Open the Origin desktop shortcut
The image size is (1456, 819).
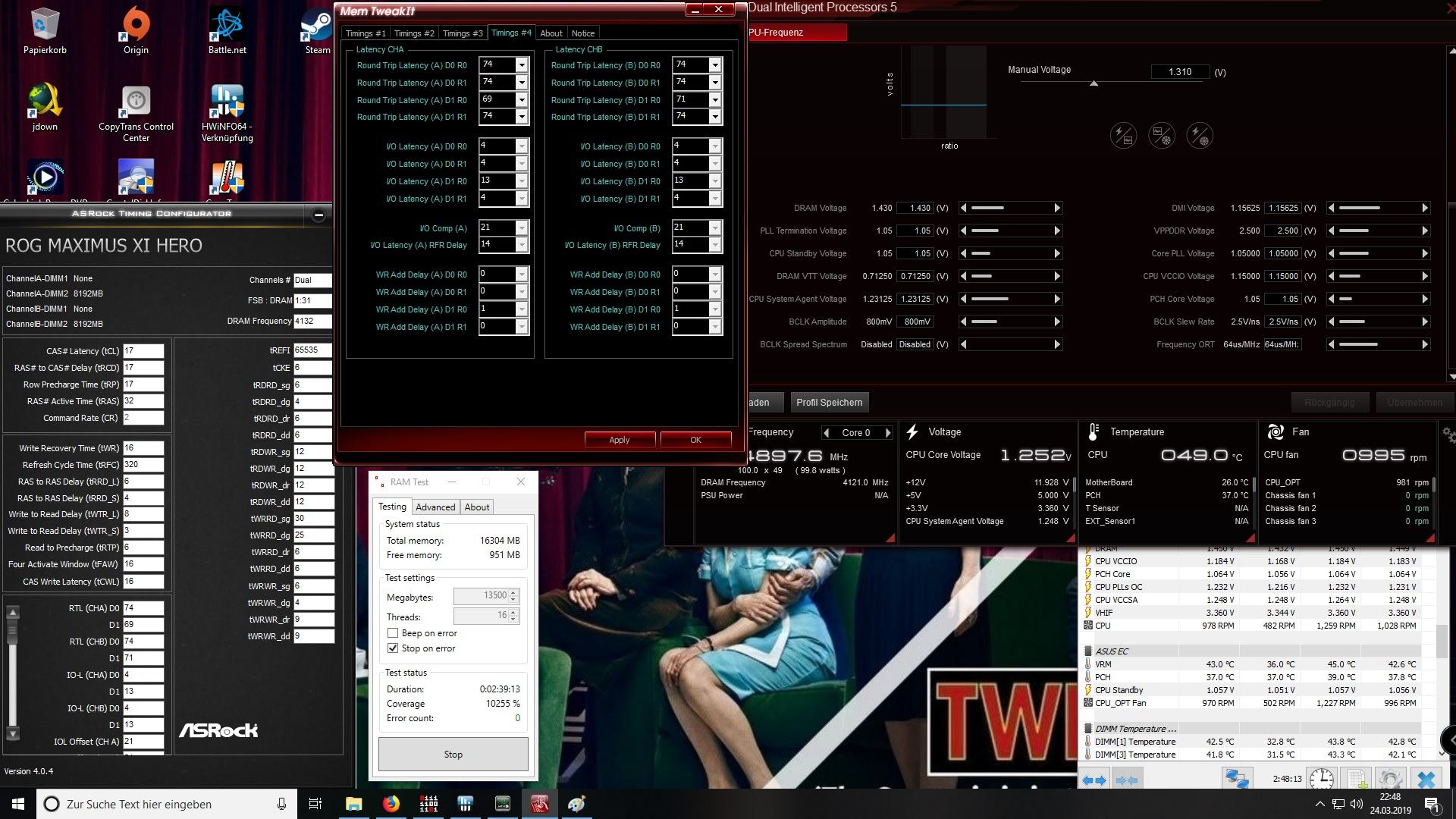(136, 30)
